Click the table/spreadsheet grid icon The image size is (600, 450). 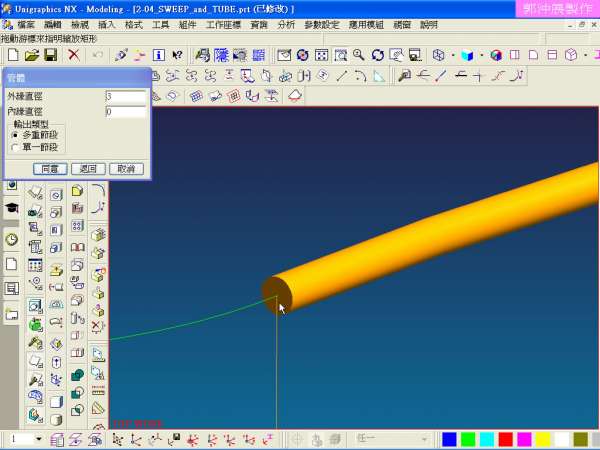click(x=35, y=265)
